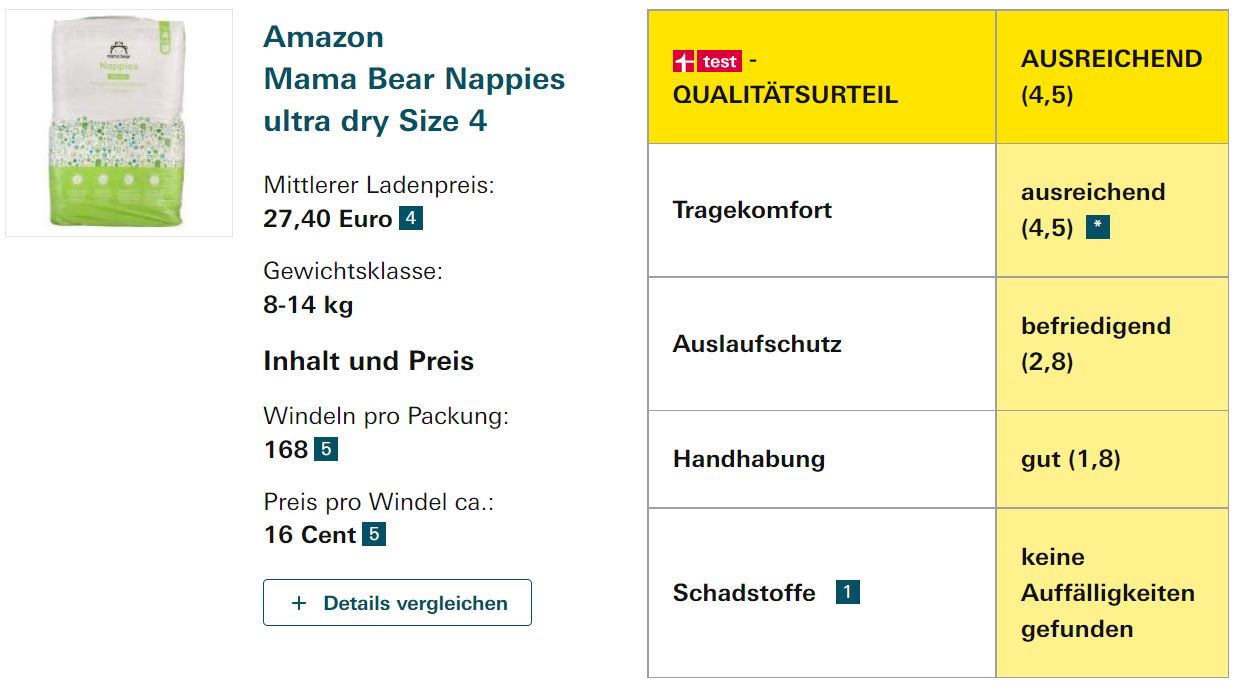Open the Amazon Mama Bear Nappies title
This screenshot has height=682, width=1234.
tap(414, 79)
